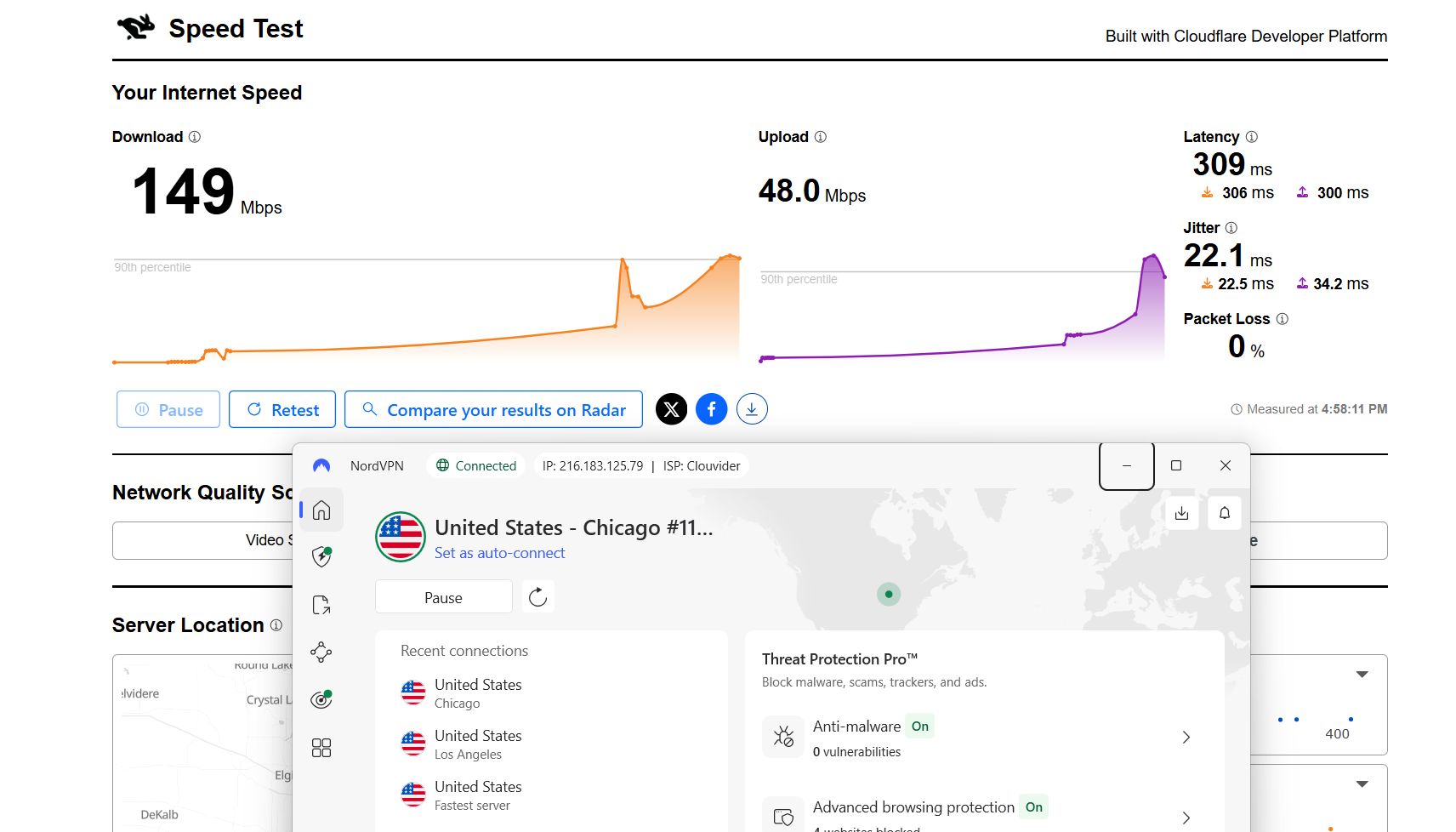Click the download speed chart
The width and height of the screenshot is (1456, 832).
click(x=427, y=309)
